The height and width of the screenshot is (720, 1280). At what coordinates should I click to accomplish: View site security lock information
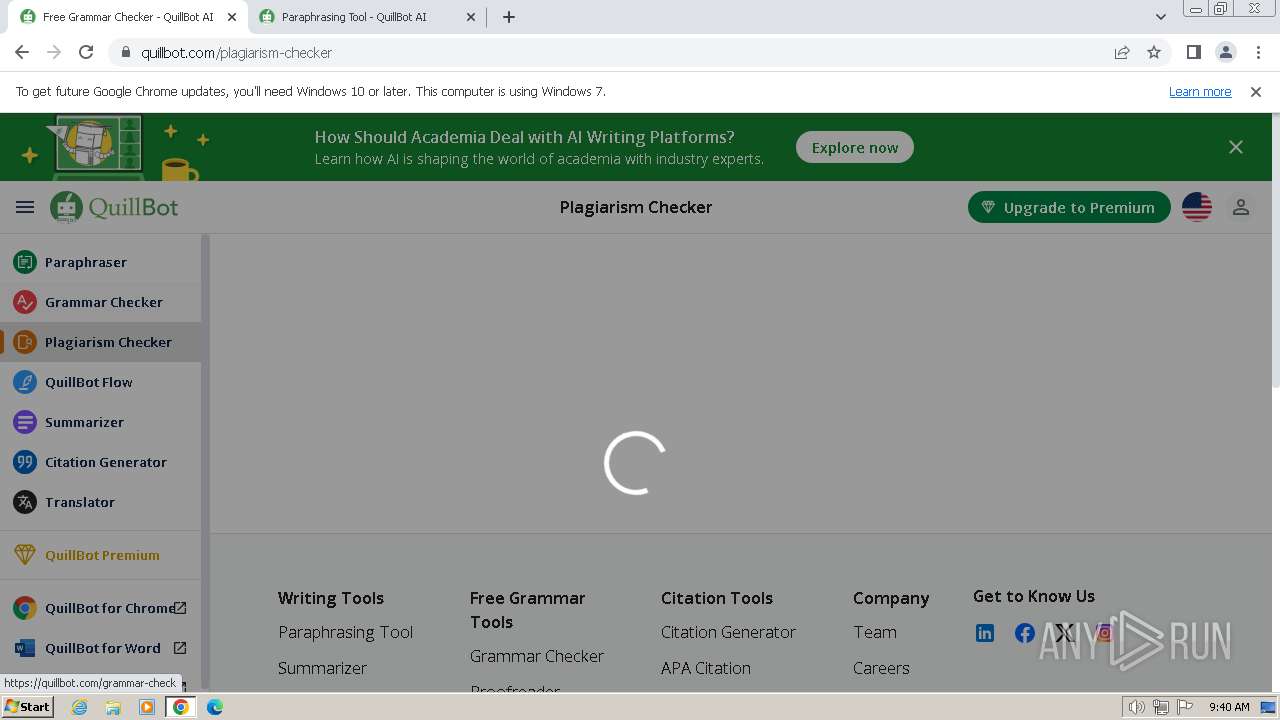(126, 52)
